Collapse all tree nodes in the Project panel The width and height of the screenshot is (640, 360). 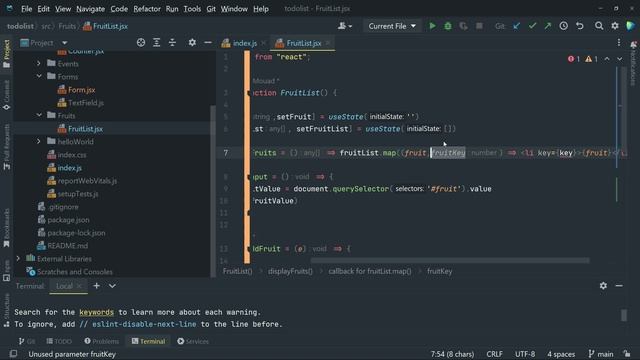pos(172,42)
